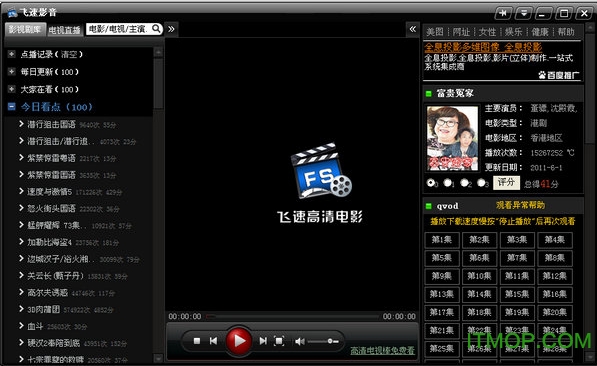Switch to the 影视剧库 tab
597x366 pixels.
(25, 29)
